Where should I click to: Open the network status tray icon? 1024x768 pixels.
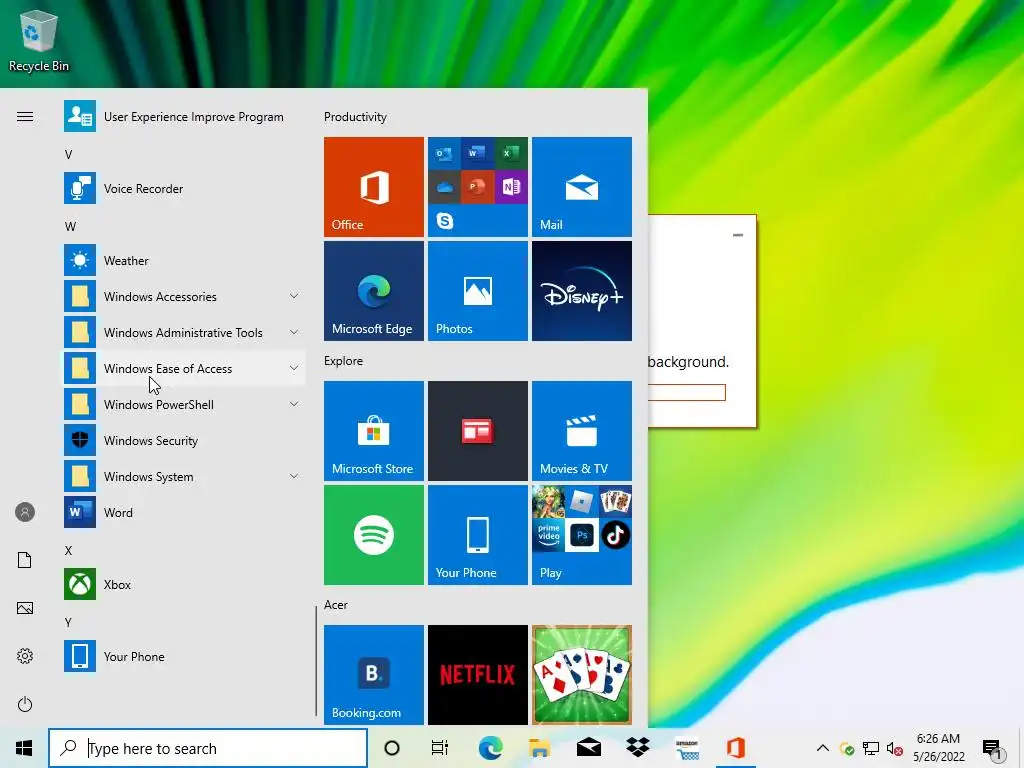[871, 748]
